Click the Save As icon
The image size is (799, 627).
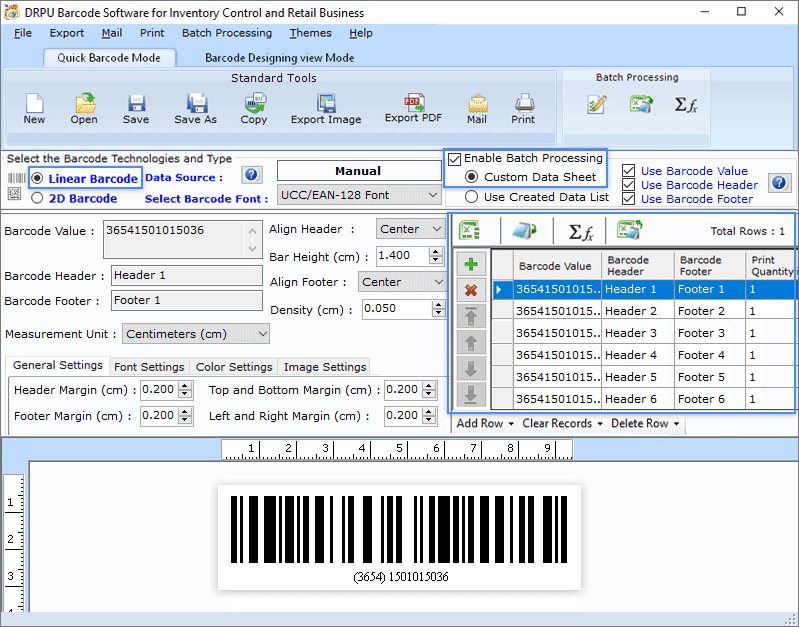(x=196, y=108)
